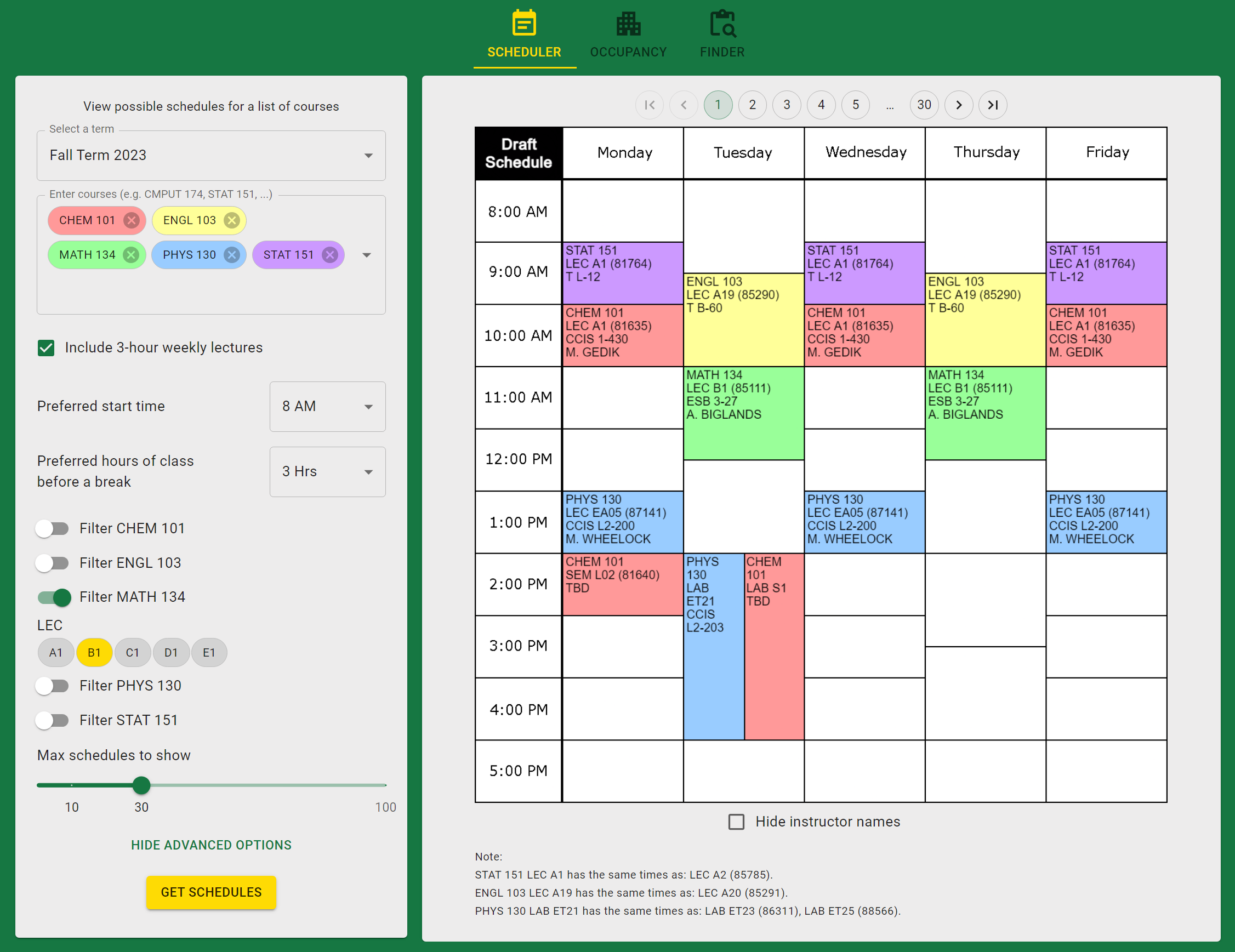Check Hide instructor names
The image size is (1235, 952).
[x=736, y=822]
